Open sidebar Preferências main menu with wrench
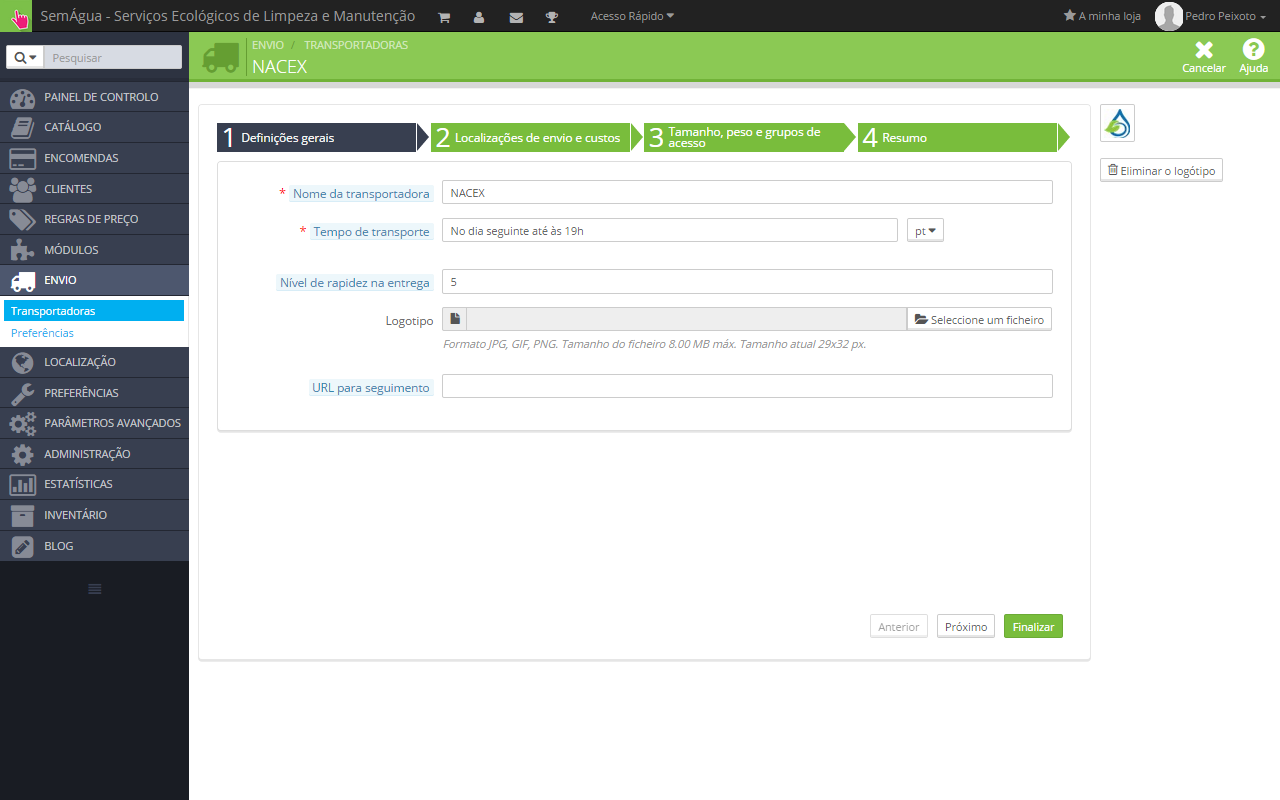Image resolution: width=1280 pixels, height=800 pixels. [x=95, y=393]
